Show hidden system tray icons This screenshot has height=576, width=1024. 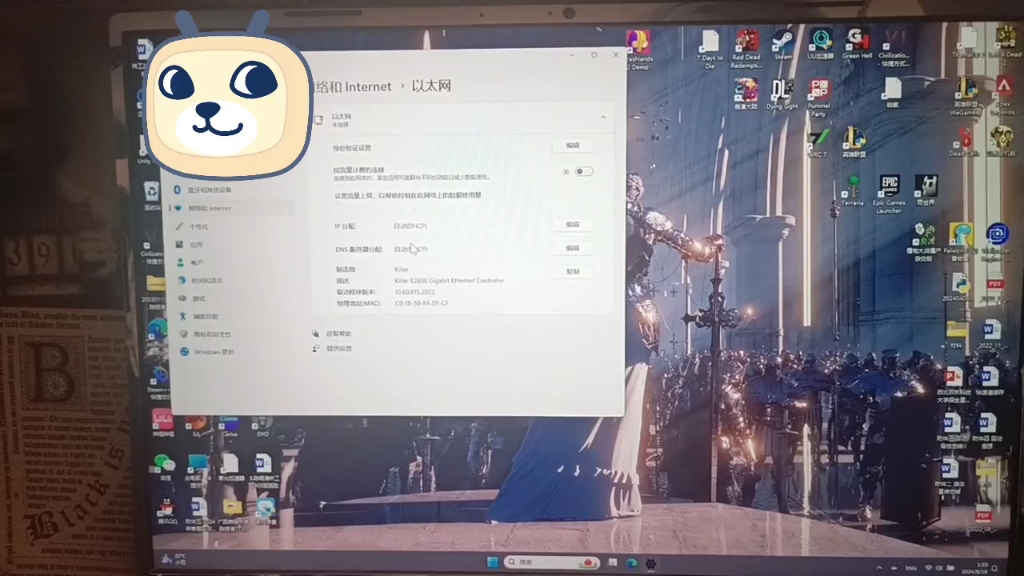click(x=879, y=568)
